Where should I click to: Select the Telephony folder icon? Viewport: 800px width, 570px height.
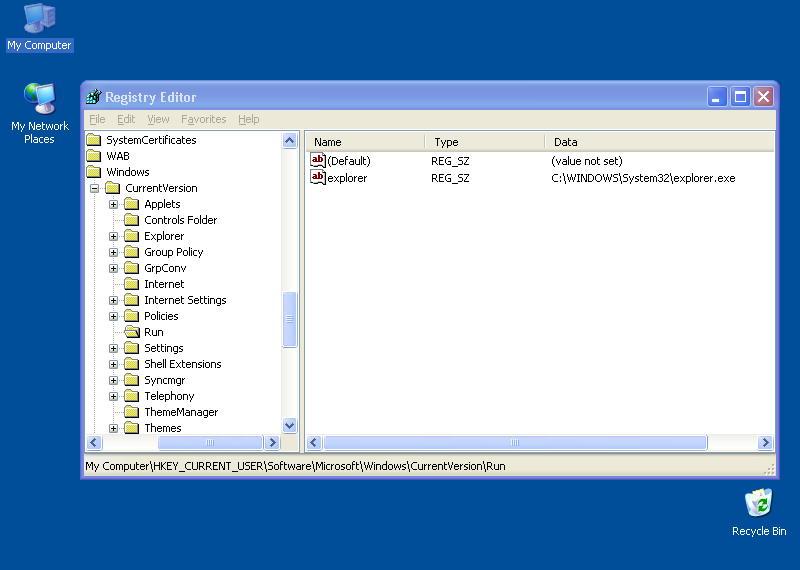(x=132, y=396)
